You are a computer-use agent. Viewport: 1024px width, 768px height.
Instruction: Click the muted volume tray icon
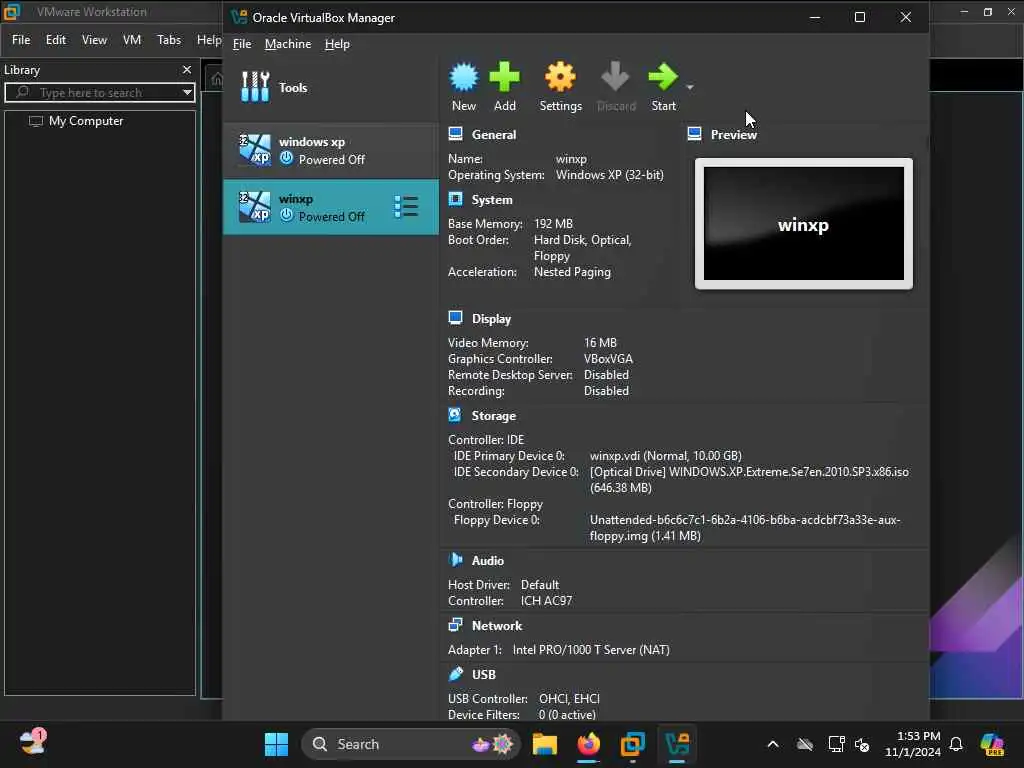(862, 744)
